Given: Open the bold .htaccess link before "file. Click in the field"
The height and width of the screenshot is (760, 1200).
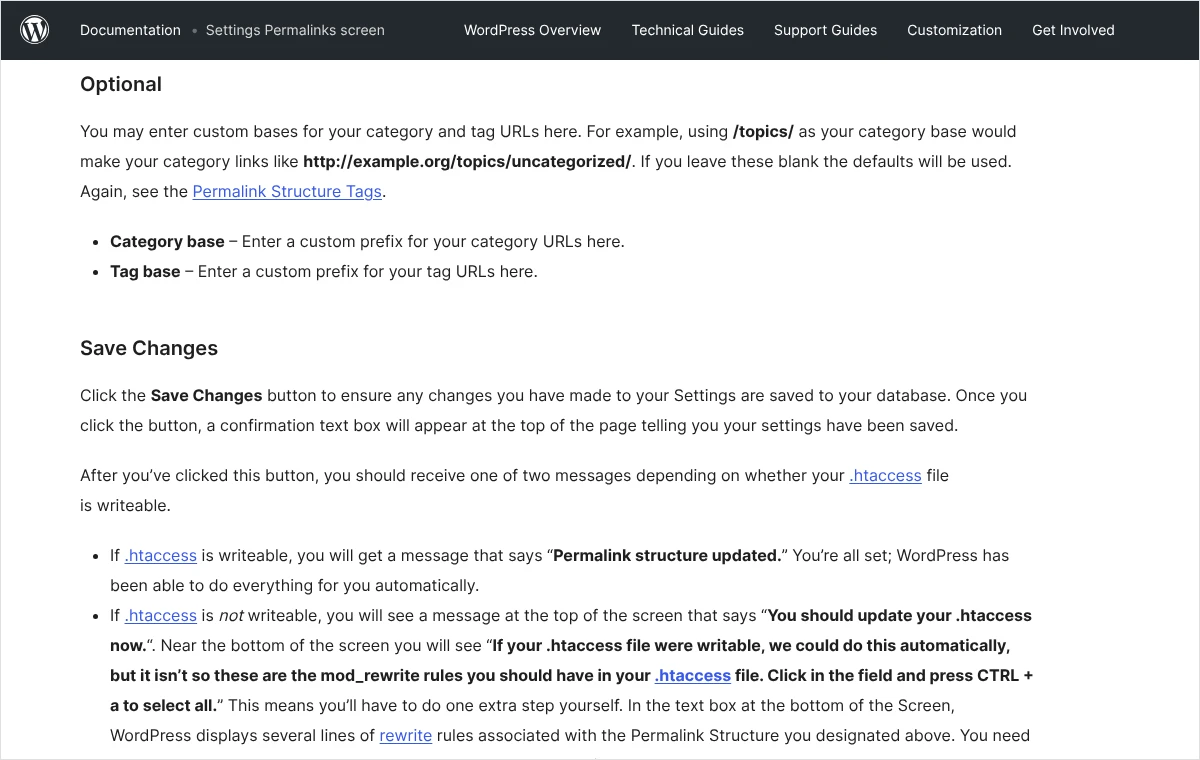Looking at the screenshot, I should (693, 675).
